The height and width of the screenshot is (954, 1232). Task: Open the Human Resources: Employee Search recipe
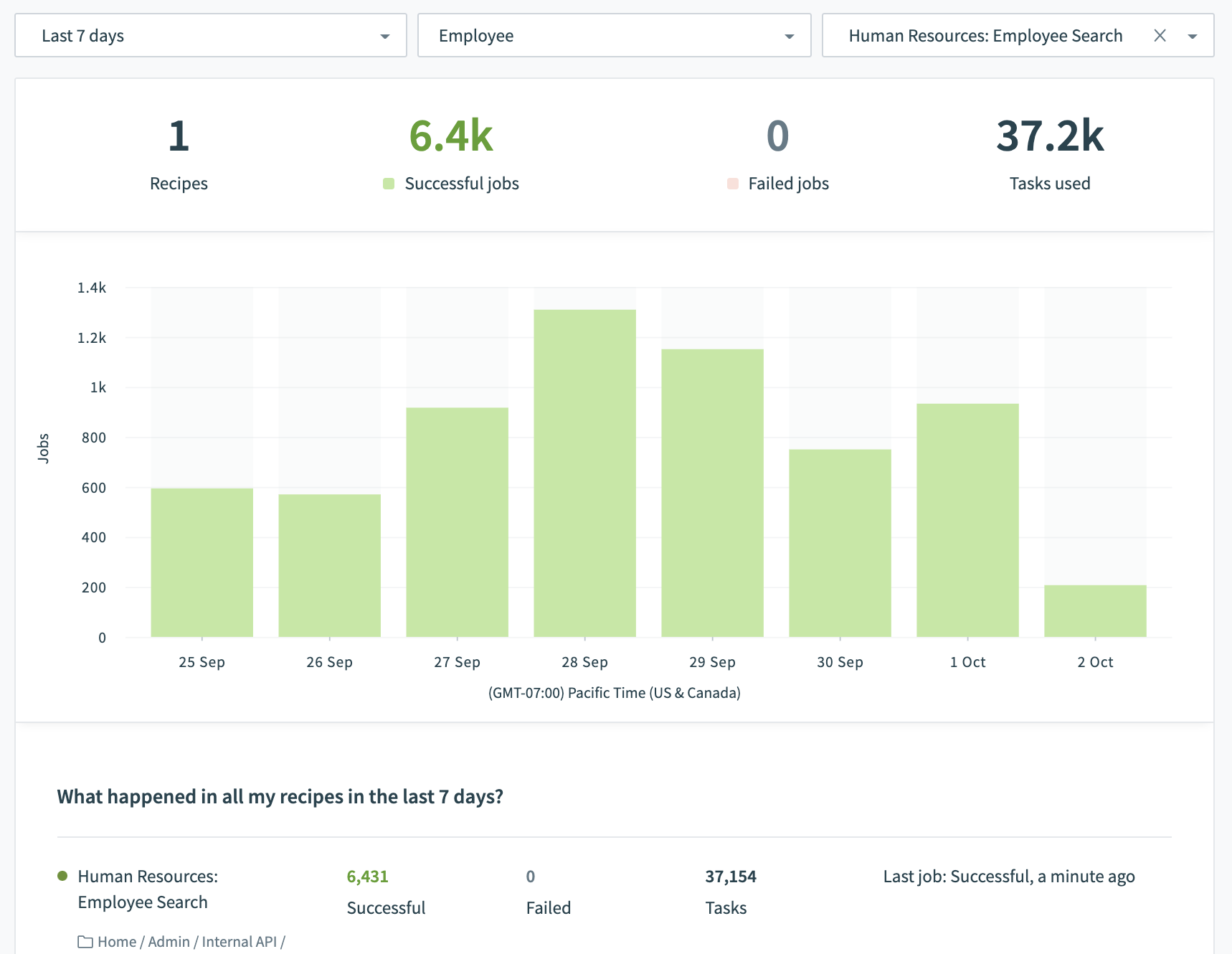(x=147, y=889)
